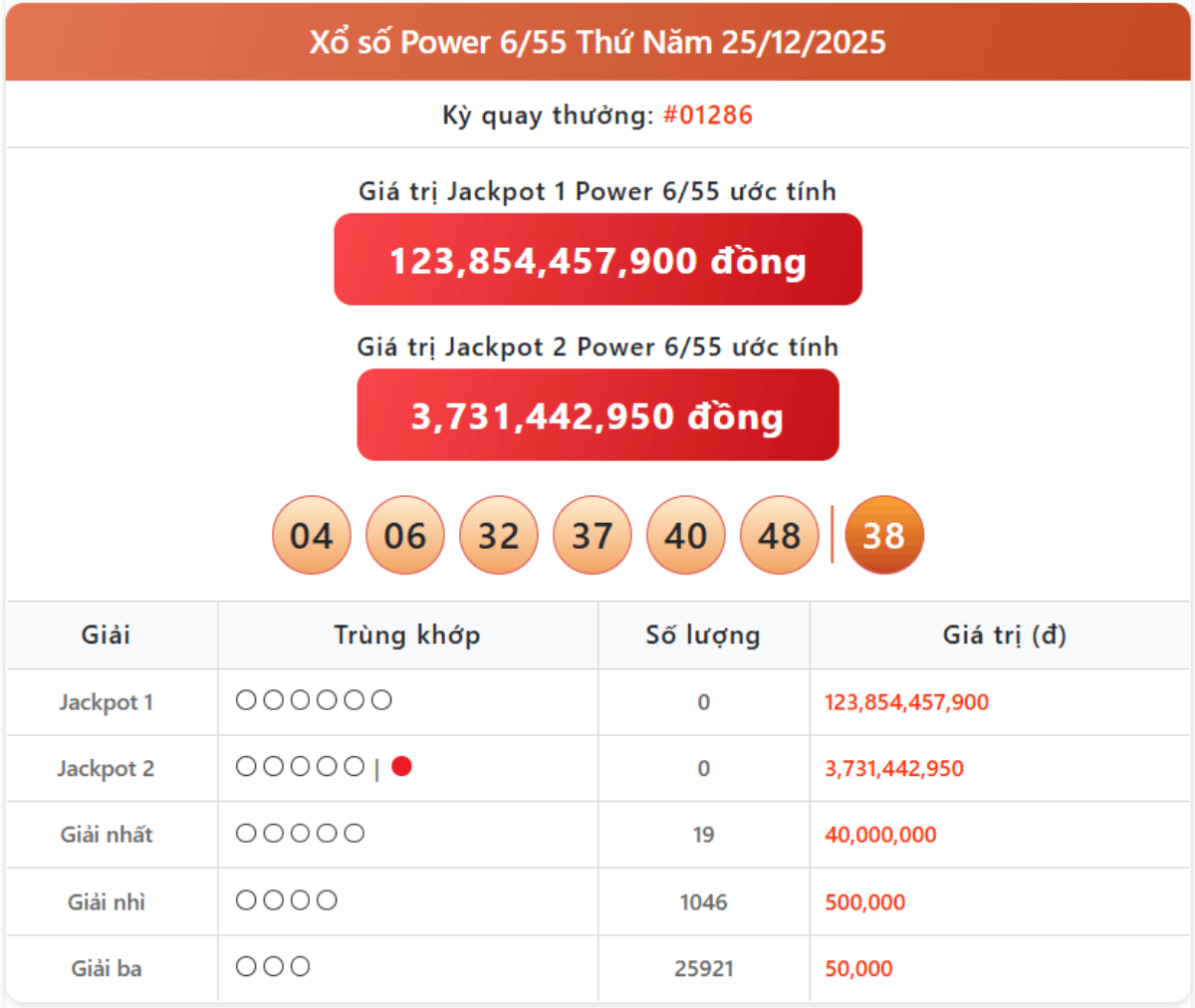Screen dimensions: 1195x1008
Task: Click the Xổ số Power 6/55 title header
Action: coord(597,42)
